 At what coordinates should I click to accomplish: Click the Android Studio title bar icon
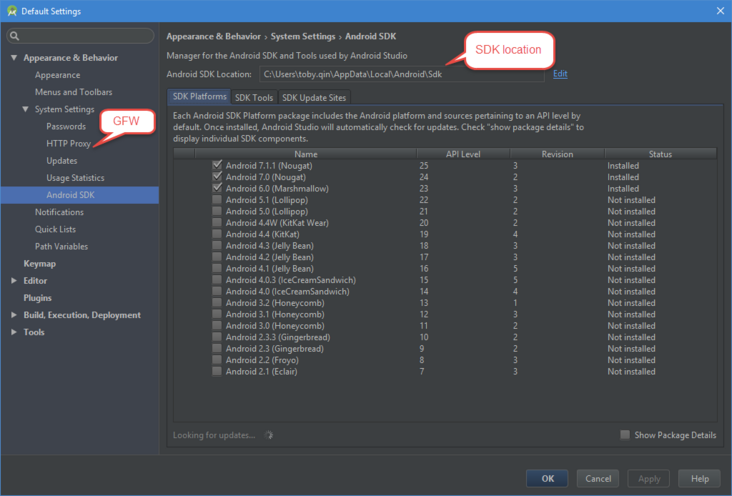tap(12, 11)
